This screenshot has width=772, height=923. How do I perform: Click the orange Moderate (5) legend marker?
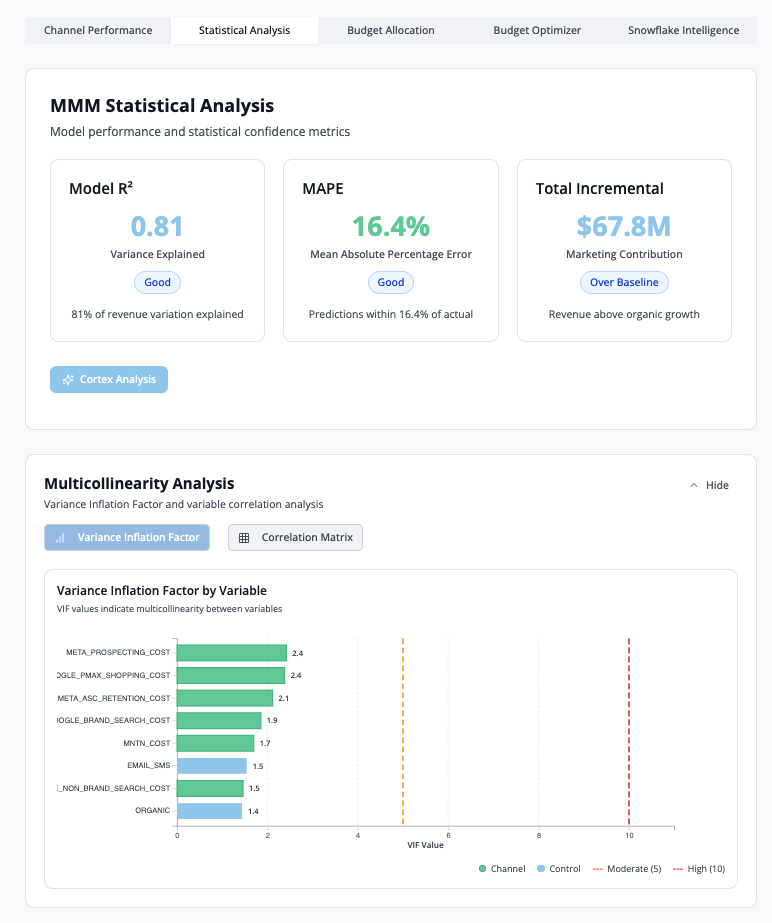tap(600, 869)
